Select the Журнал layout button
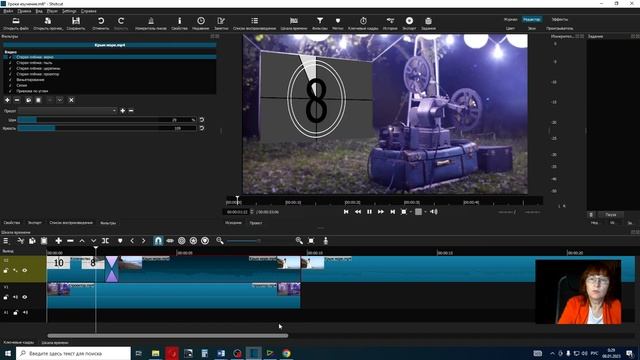This screenshot has height=360, width=640. coord(510,20)
